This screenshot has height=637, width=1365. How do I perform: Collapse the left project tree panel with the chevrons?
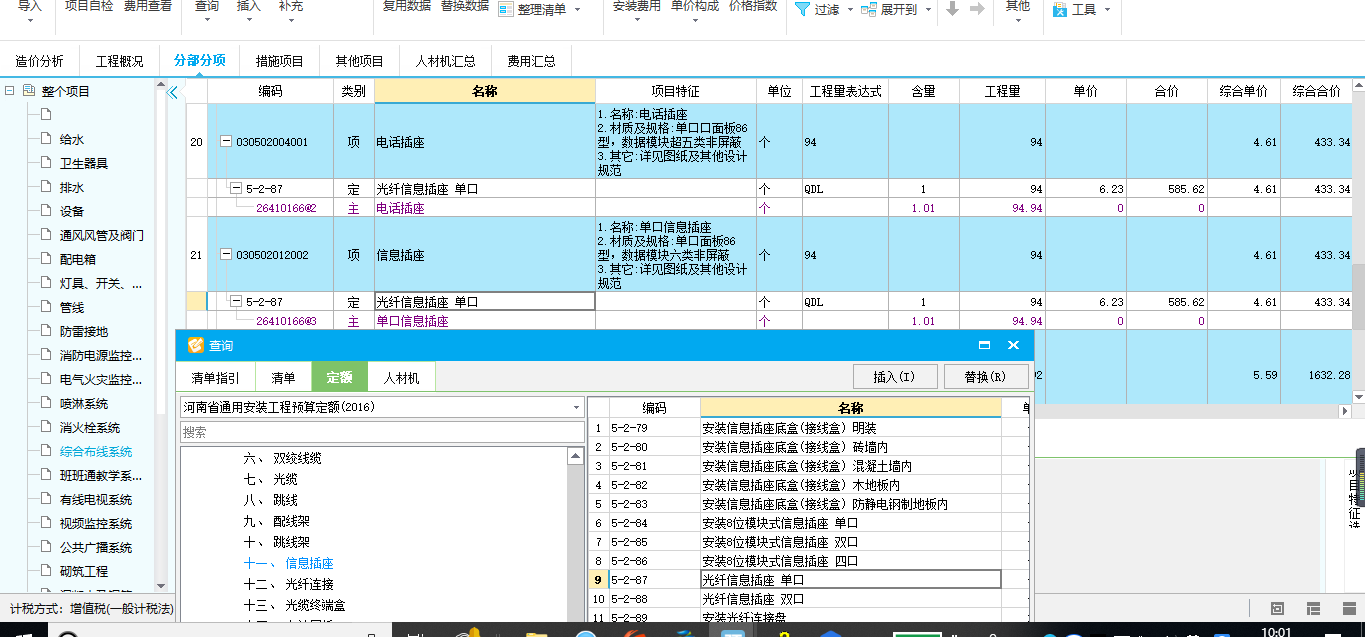[172, 92]
